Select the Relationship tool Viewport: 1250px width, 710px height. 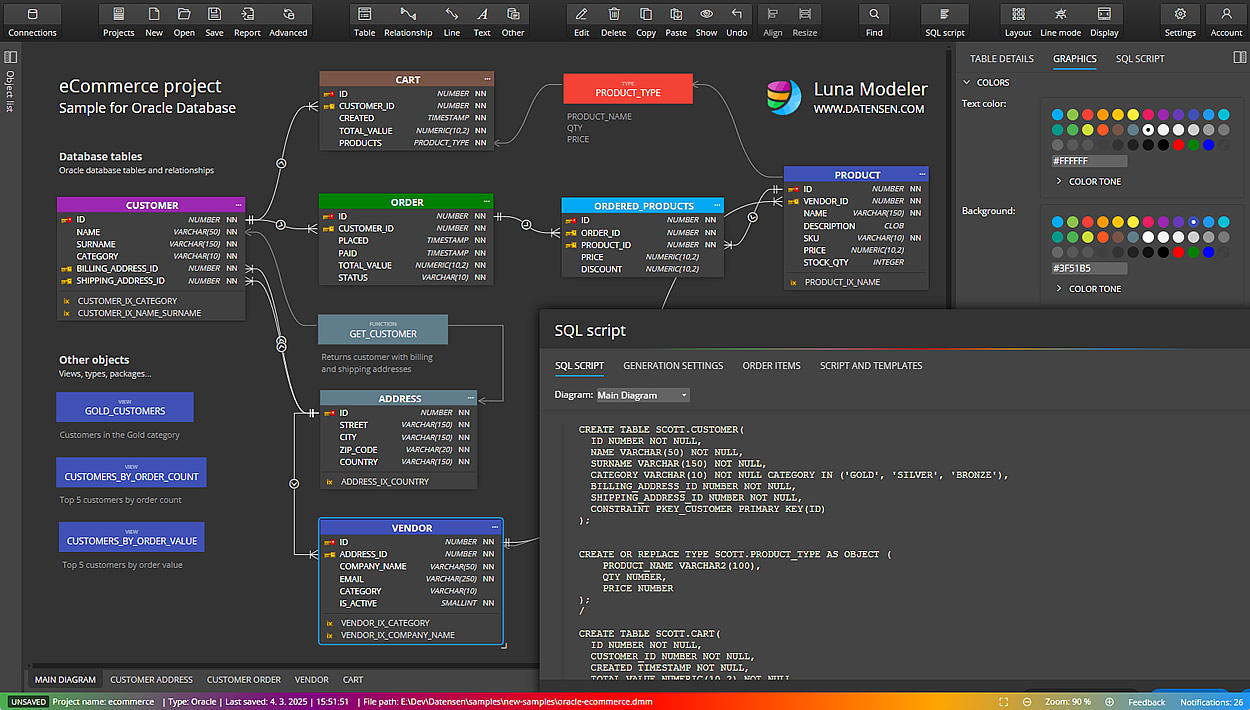[x=408, y=21]
